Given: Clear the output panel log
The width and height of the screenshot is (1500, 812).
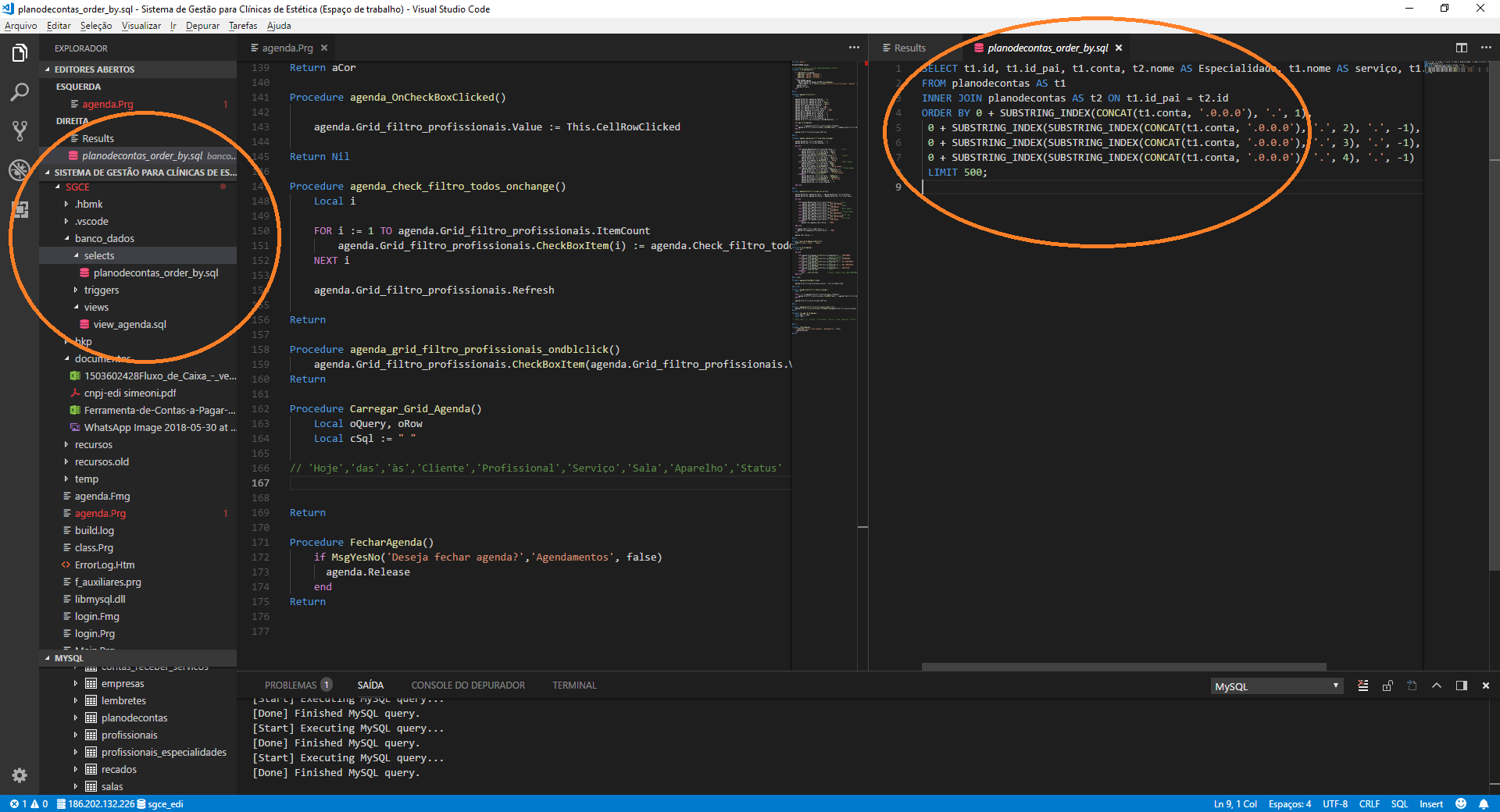Looking at the screenshot, I should [1362, 686].
